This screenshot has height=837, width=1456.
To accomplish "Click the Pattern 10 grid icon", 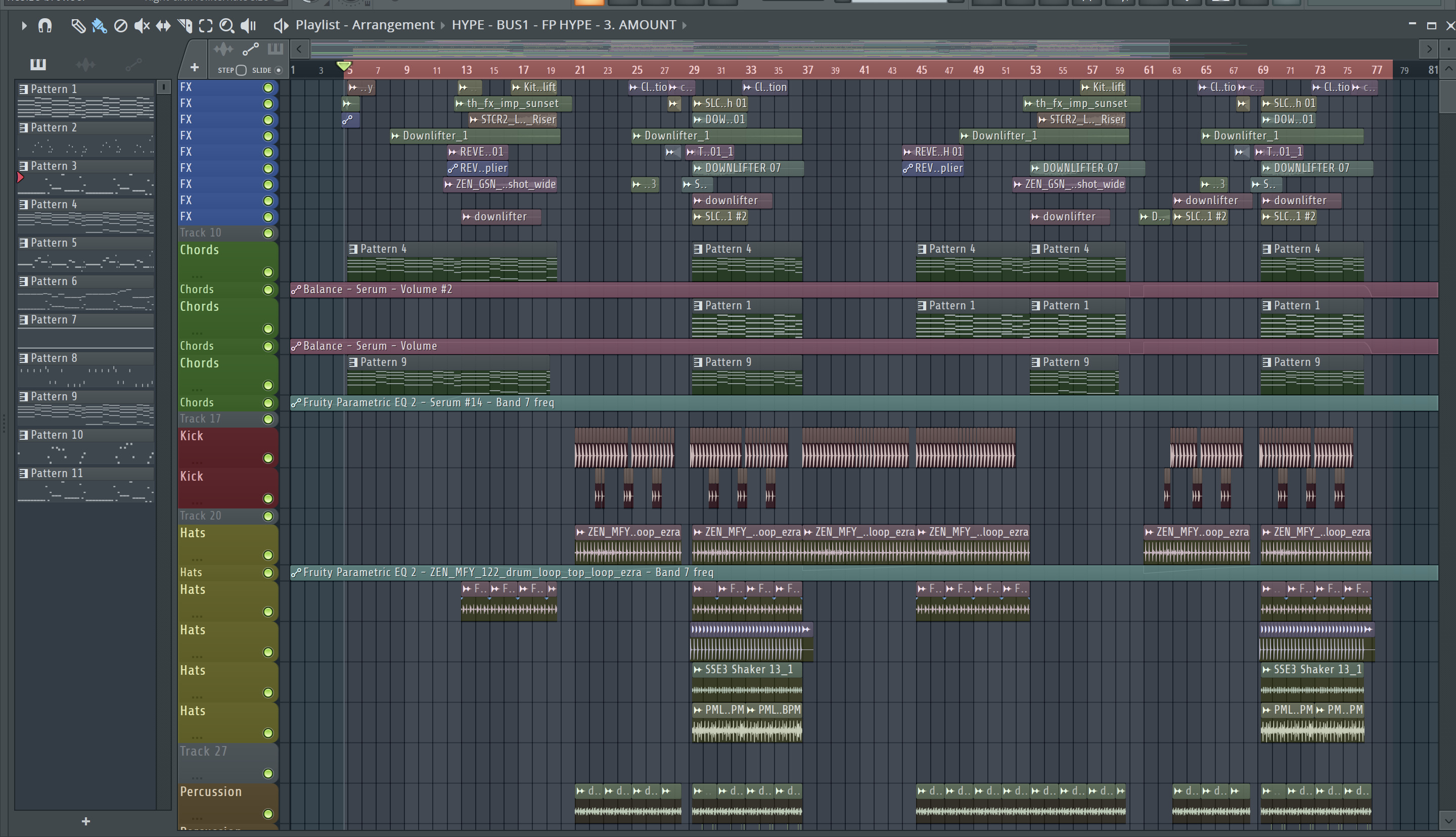I will [x=24, y=435].
